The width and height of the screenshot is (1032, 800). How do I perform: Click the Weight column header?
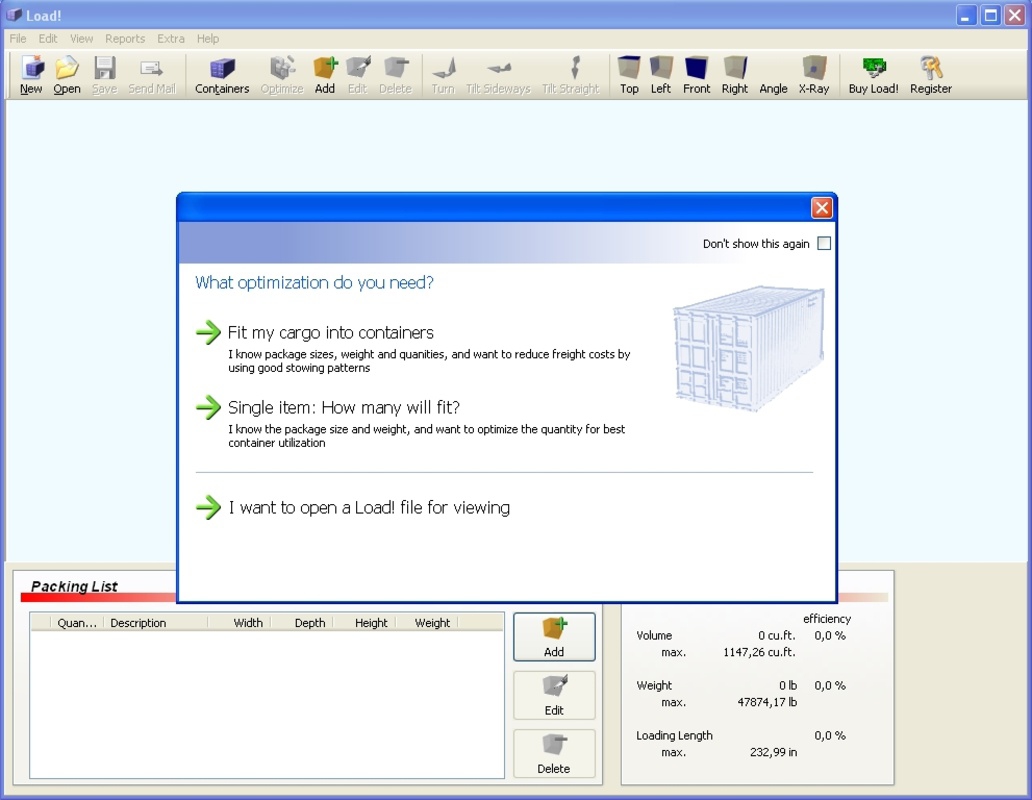tap(426, 623)
